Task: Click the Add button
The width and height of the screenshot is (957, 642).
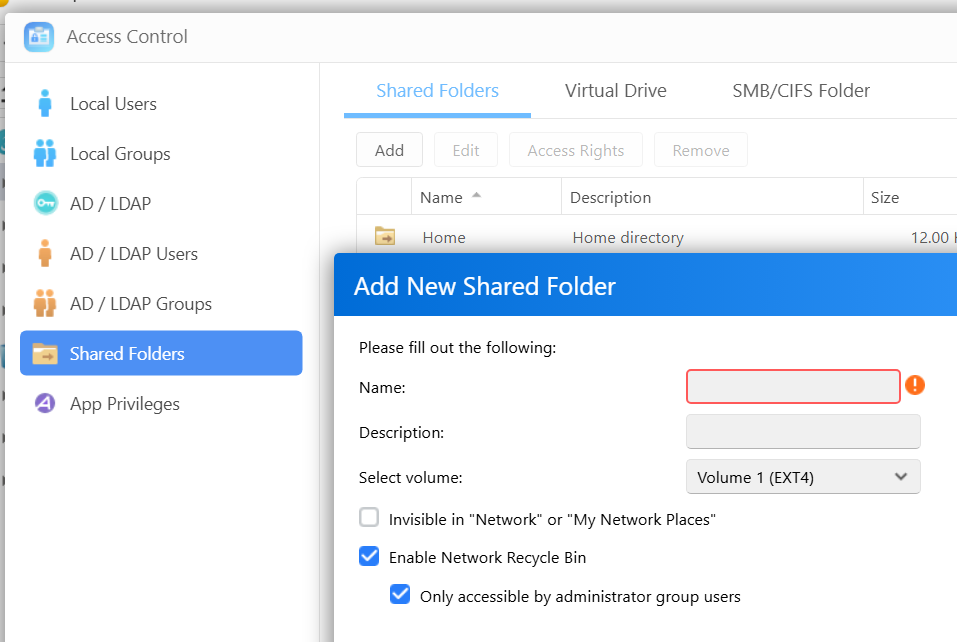Action: 389,150
